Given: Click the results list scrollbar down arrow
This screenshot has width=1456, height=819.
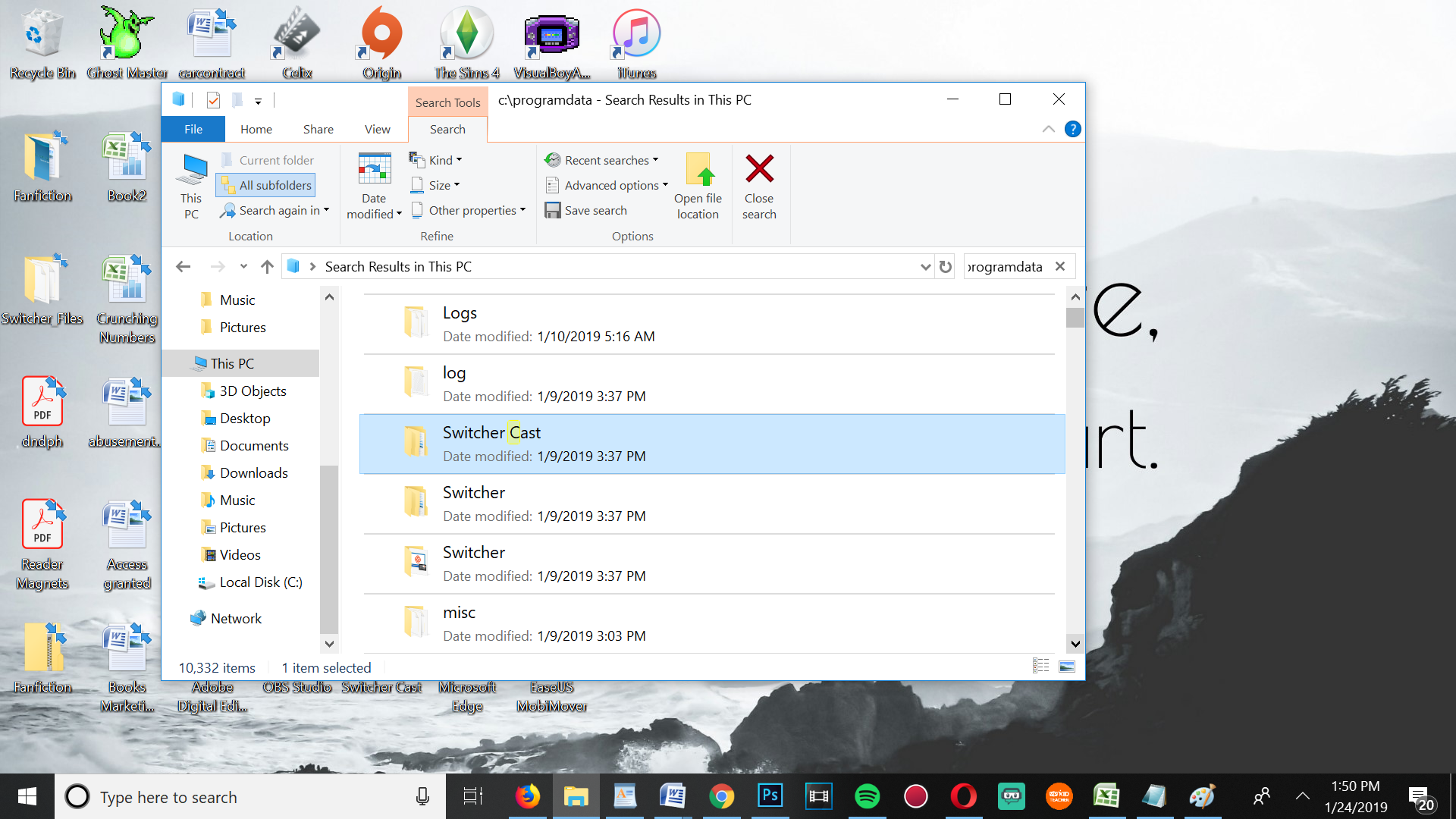Looking at the screenshot, I should click(x=1075, y=644).
